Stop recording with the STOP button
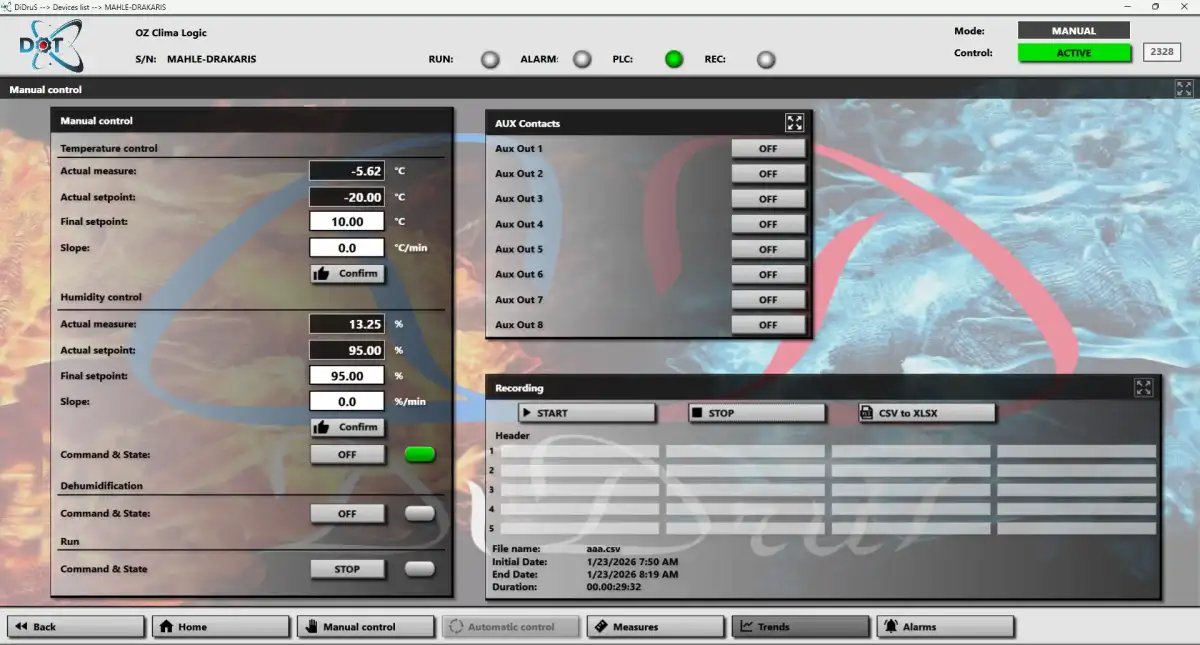The width and height of the screenshot is (1200, 645). click(x=757, y=413)
